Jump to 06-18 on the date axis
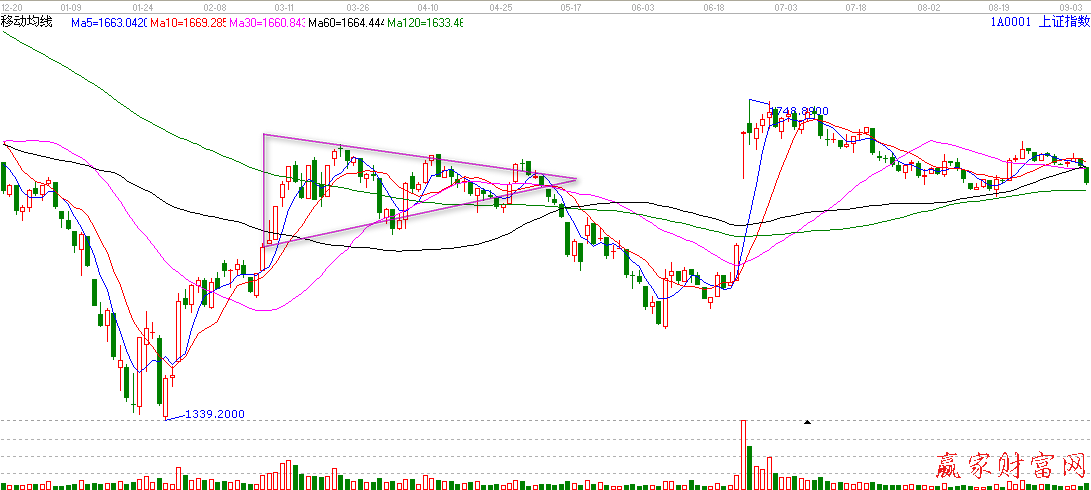The height and width of the screenshot is (490, 1091). 714,6
